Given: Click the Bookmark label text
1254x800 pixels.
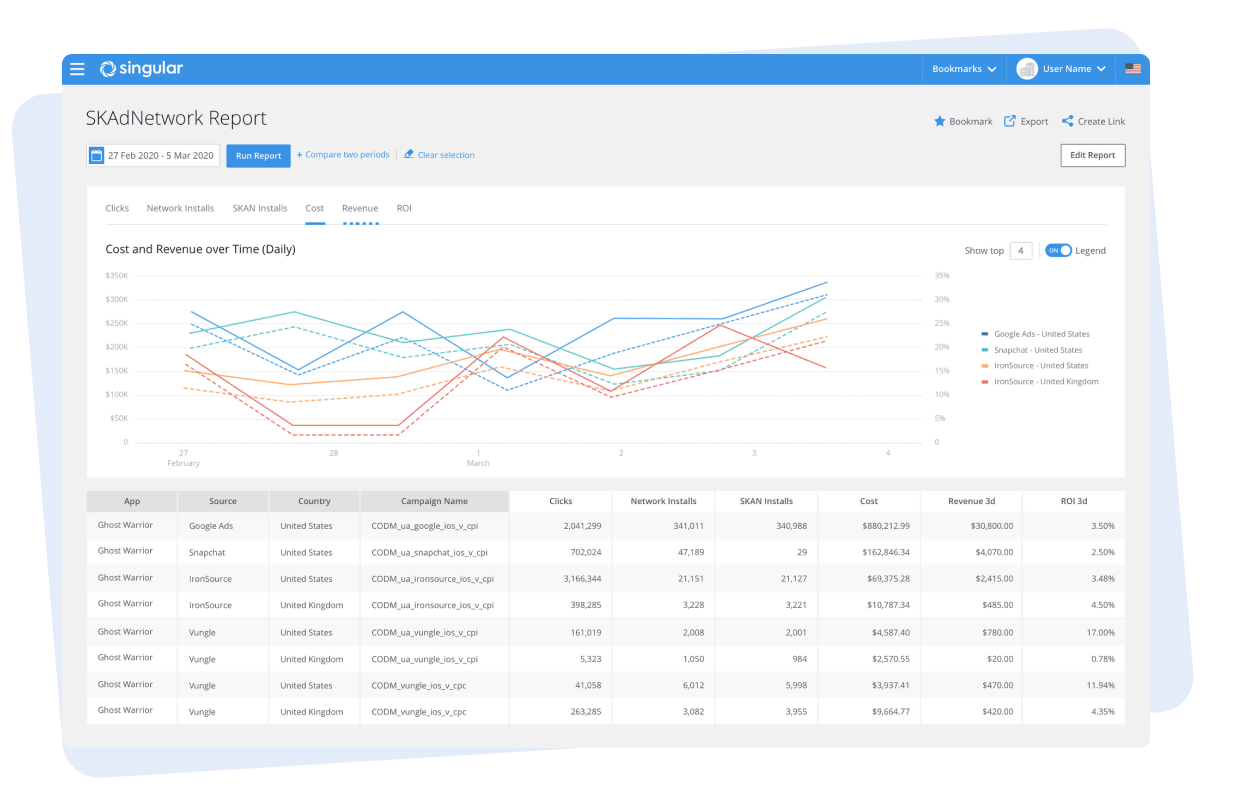Looking at the screenshot, I should point(971,122).
